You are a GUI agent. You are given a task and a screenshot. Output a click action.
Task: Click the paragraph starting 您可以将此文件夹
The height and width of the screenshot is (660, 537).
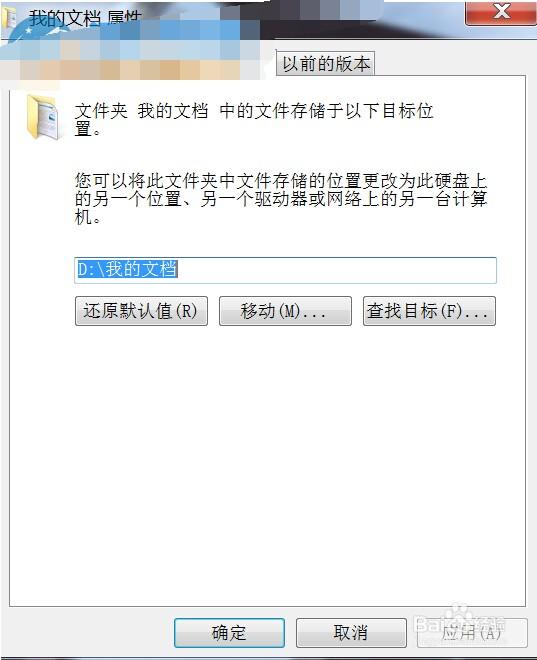[281, 199]
